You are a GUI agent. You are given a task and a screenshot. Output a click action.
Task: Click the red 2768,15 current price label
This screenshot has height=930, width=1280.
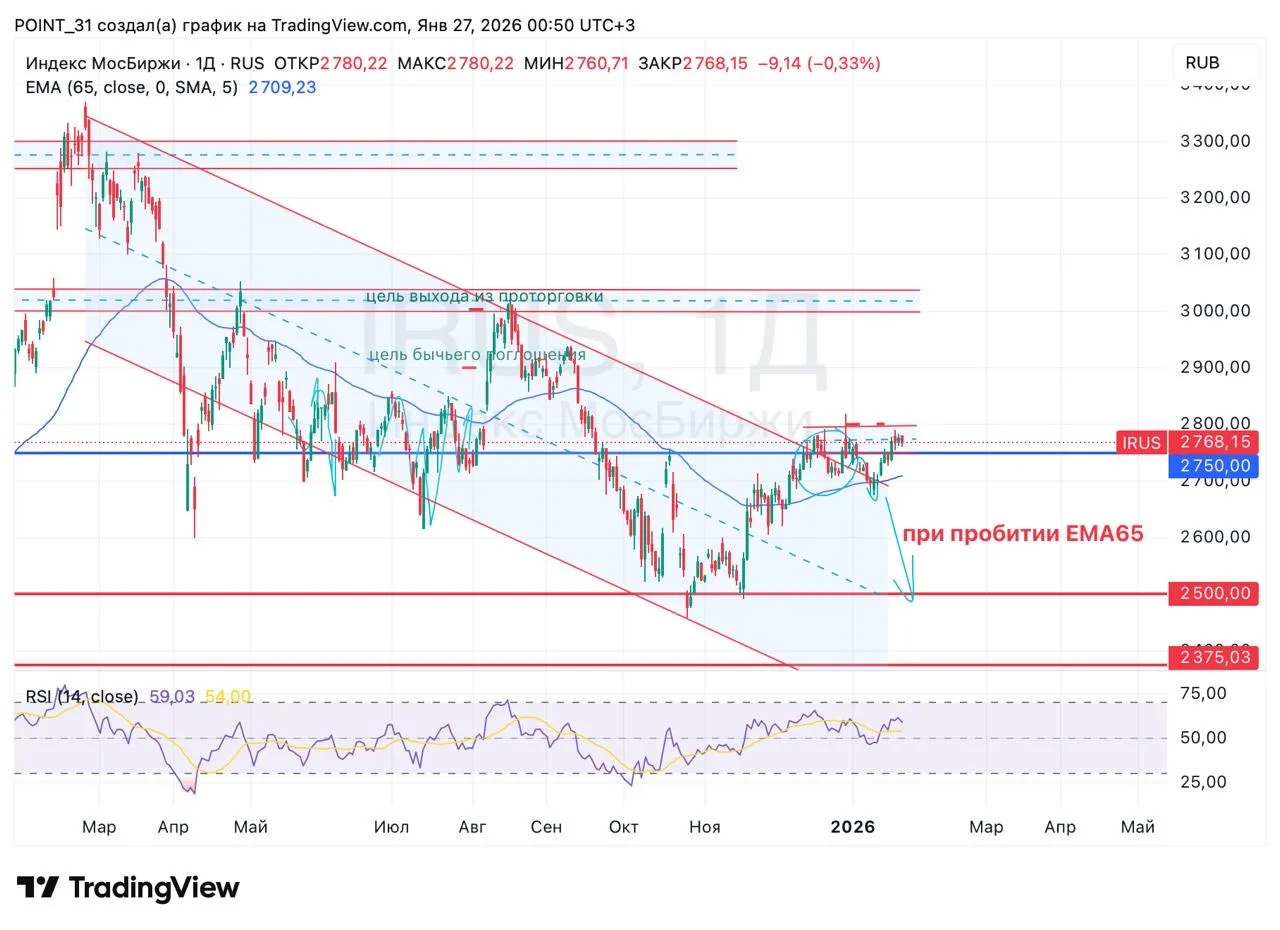click(x=1214, y=442)
